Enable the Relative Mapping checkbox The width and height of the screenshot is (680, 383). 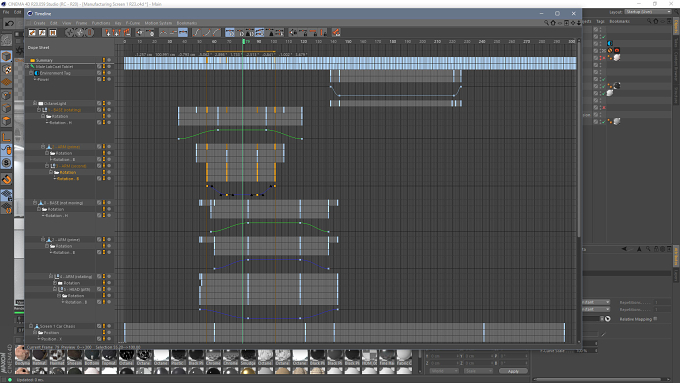[x=655, y=319]
